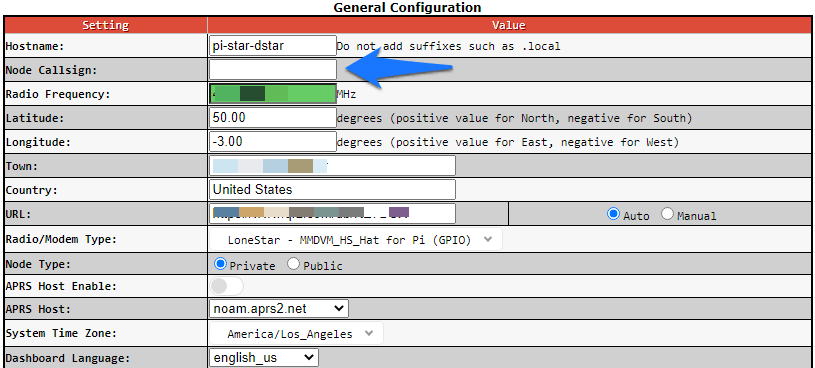Click the 'Node Callsign:' label
This screenshot has width=815, height=368.
pyautogui.click(x=51, y=70)
